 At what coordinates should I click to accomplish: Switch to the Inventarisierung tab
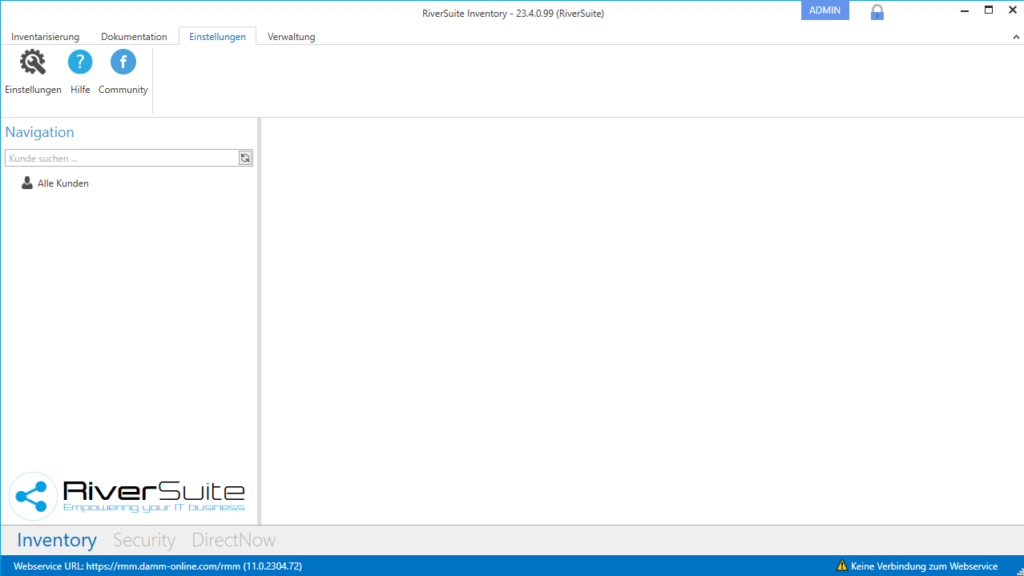pos(45,37)
